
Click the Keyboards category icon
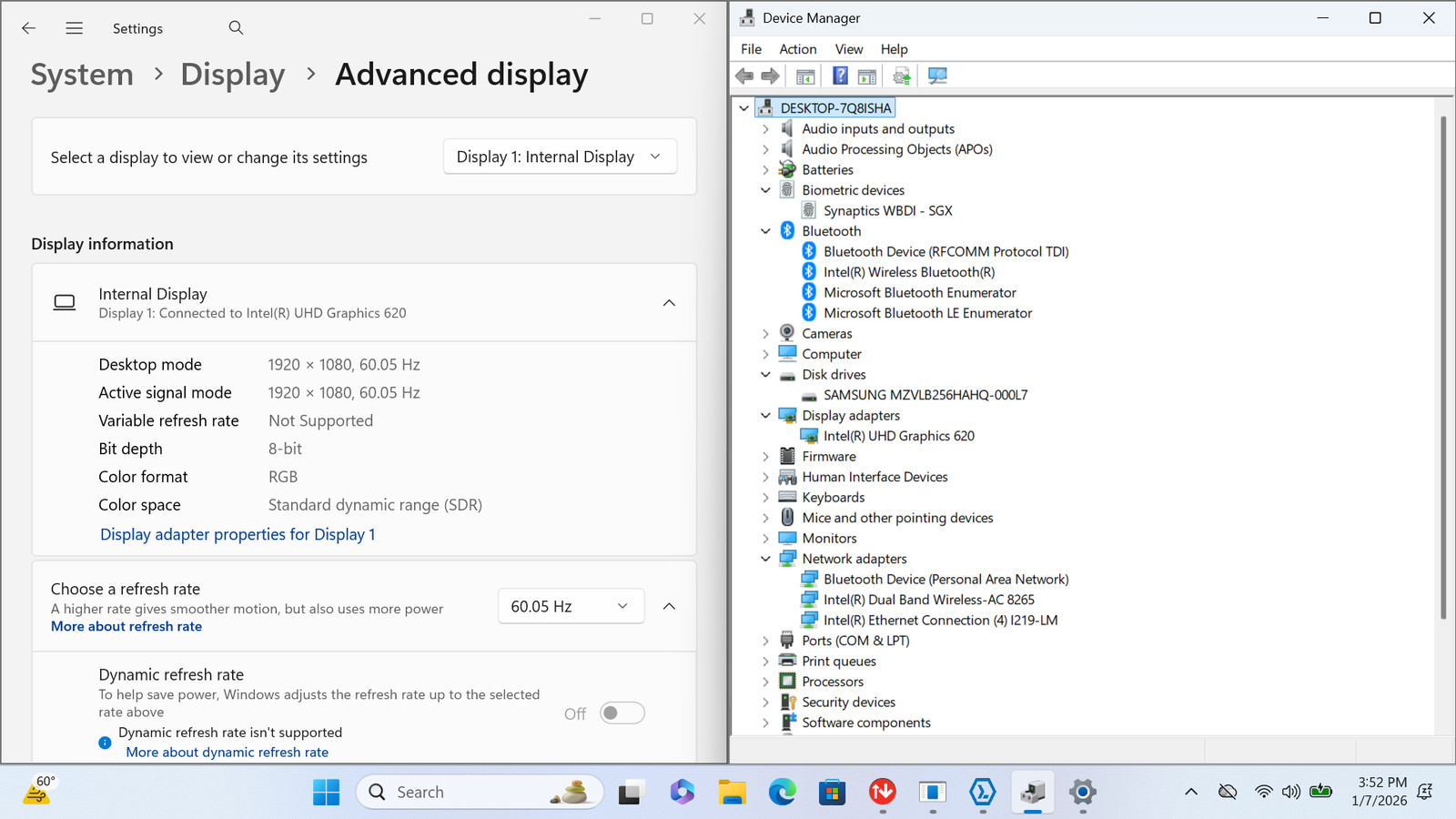click(787, 497)
